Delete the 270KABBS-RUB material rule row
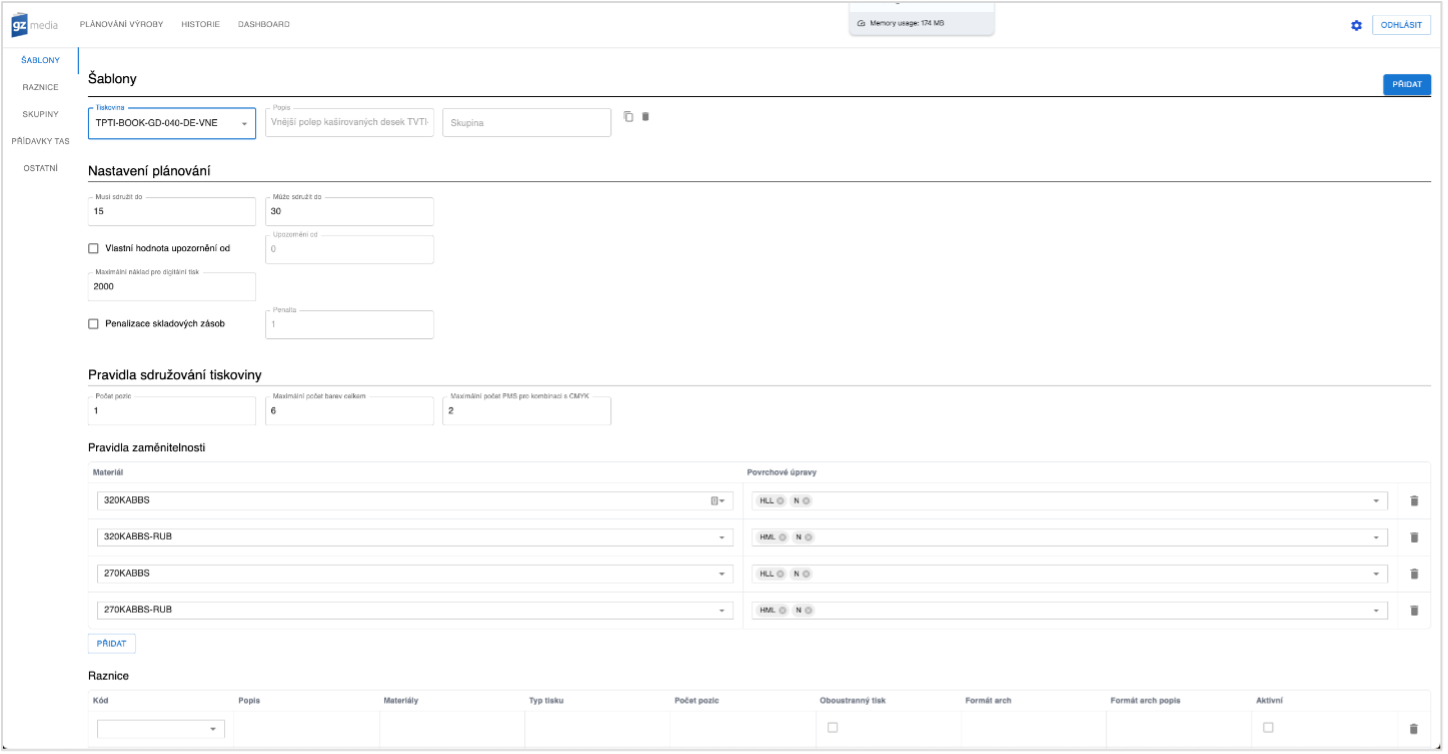The height and width of the screenshot is (754, 1448). (x=1413, y=610)
